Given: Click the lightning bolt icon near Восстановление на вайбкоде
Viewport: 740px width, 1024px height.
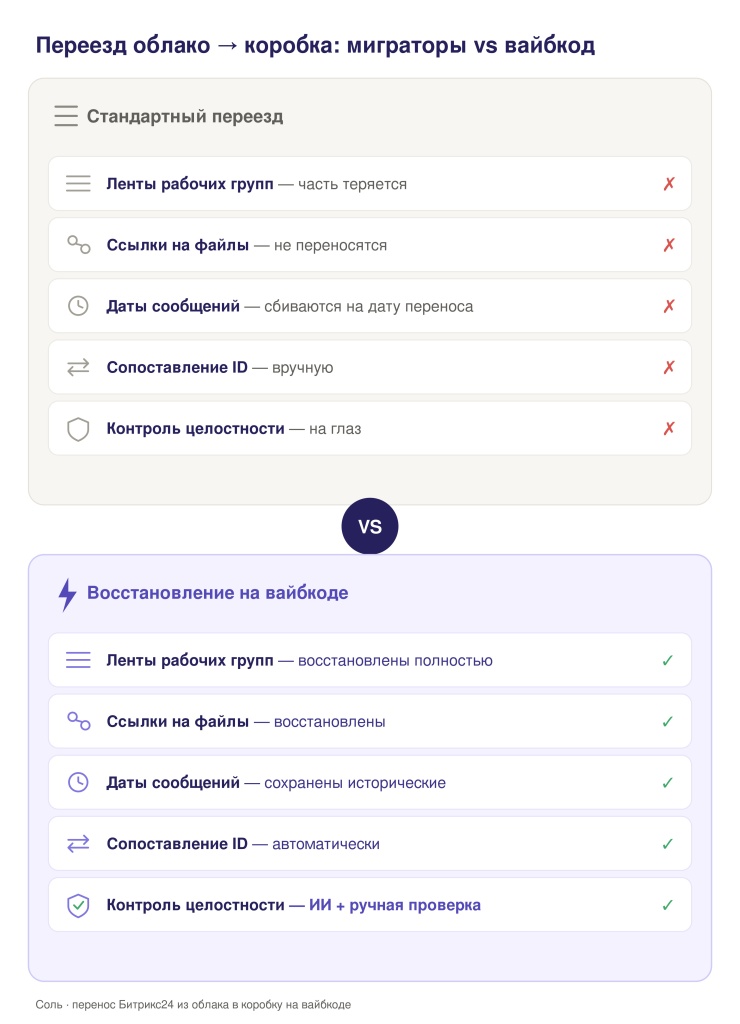Looking at the screenshot, I should pos(67,594).
